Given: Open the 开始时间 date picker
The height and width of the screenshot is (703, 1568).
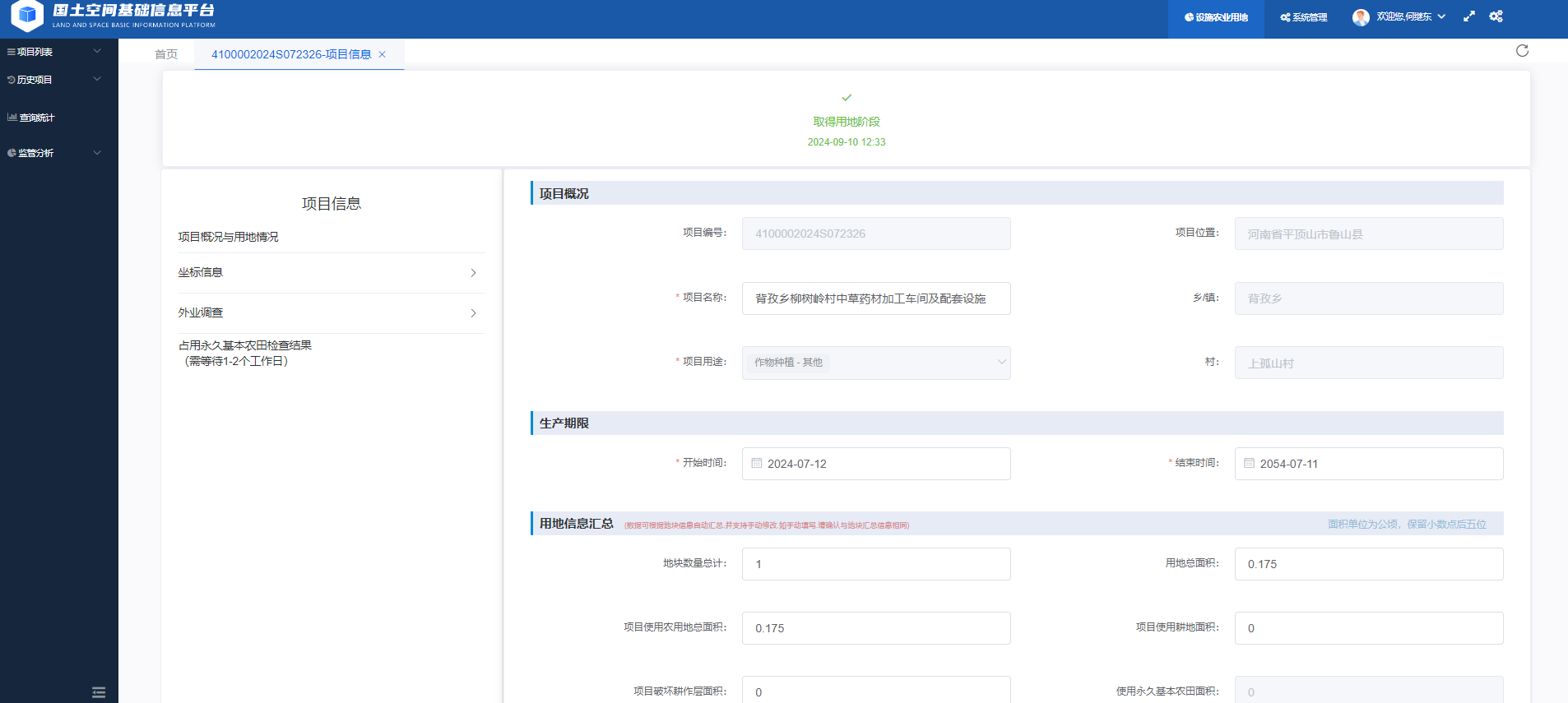Looking at the screenshot, I should coord(876,464).
